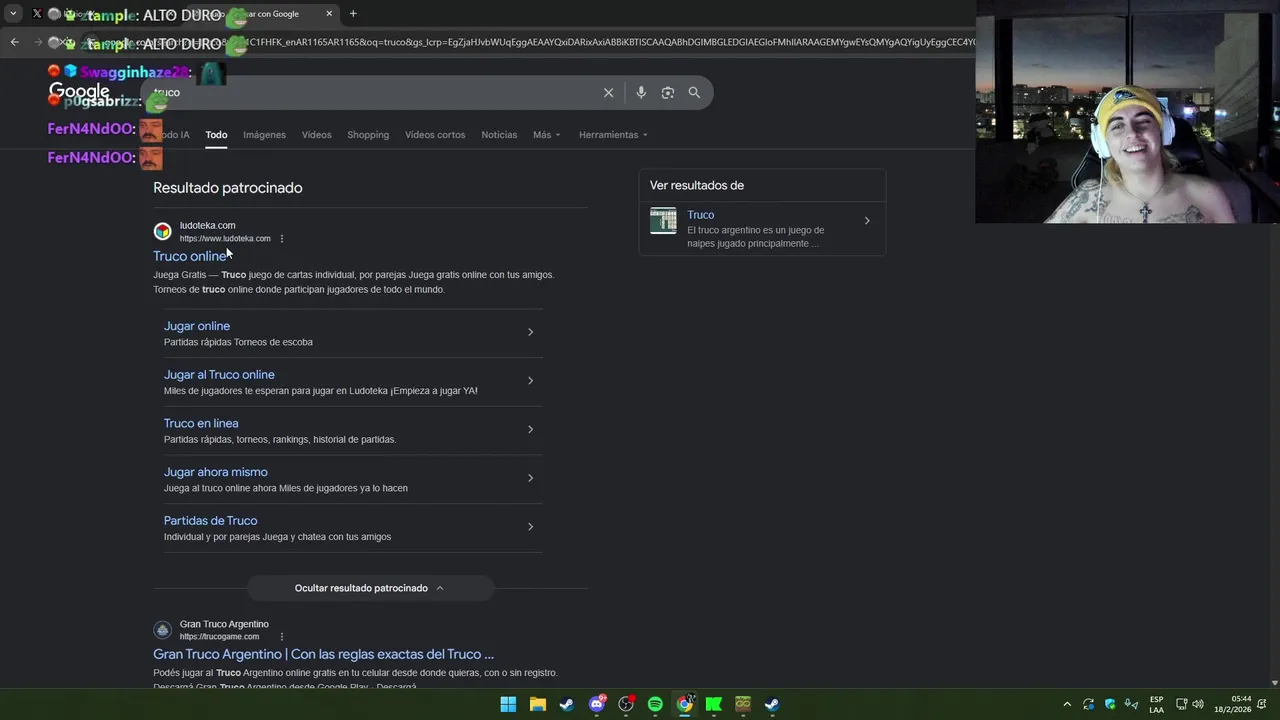Open the Jugar online sitelink

[197, 326]
